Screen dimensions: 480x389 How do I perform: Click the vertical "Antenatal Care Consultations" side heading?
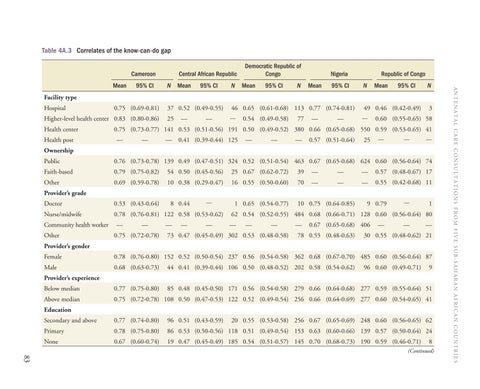[455, 225]
